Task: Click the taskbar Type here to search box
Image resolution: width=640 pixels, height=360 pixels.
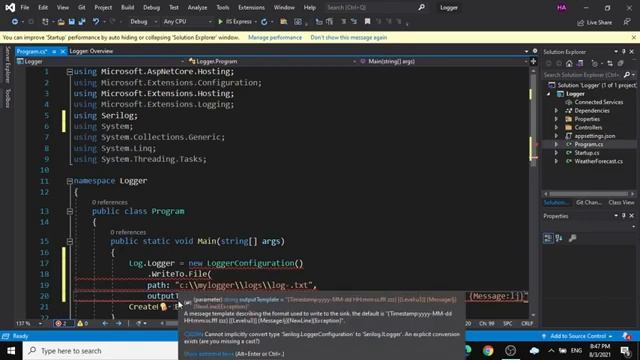Action: [100, 351]
